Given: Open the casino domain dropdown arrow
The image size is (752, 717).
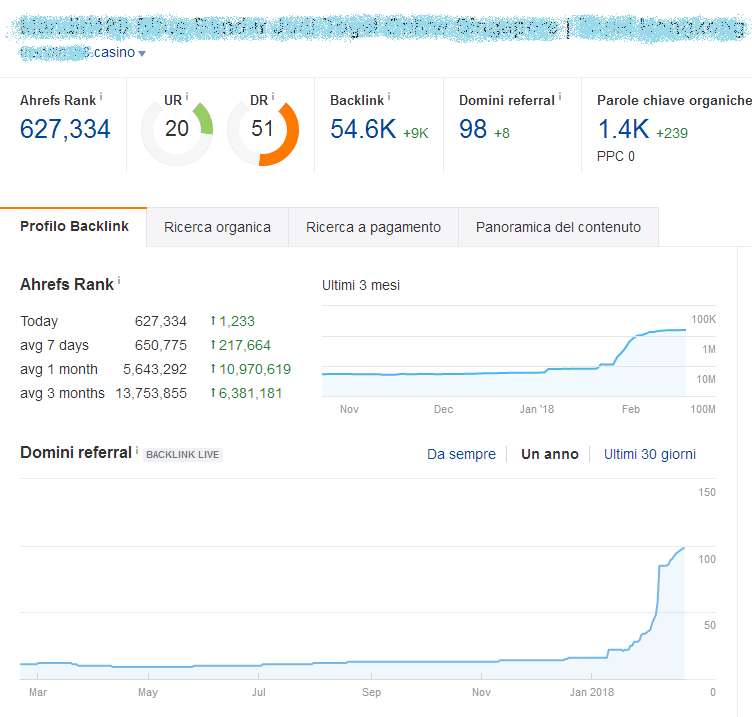Looking at the screenshot, I should [141, 53].
